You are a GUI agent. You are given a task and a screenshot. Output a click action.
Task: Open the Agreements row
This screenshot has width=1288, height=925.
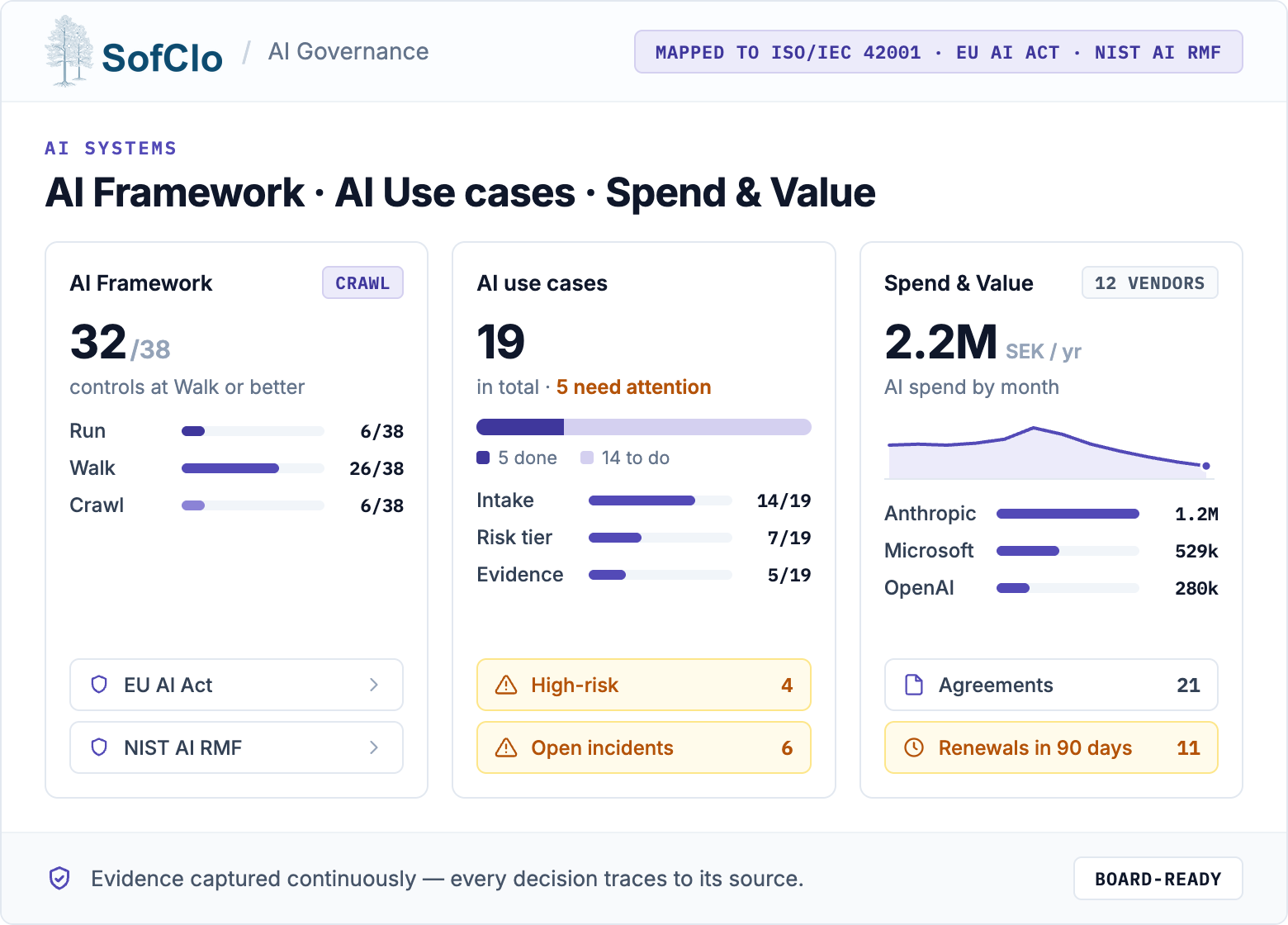click(x=1051, y=685)
